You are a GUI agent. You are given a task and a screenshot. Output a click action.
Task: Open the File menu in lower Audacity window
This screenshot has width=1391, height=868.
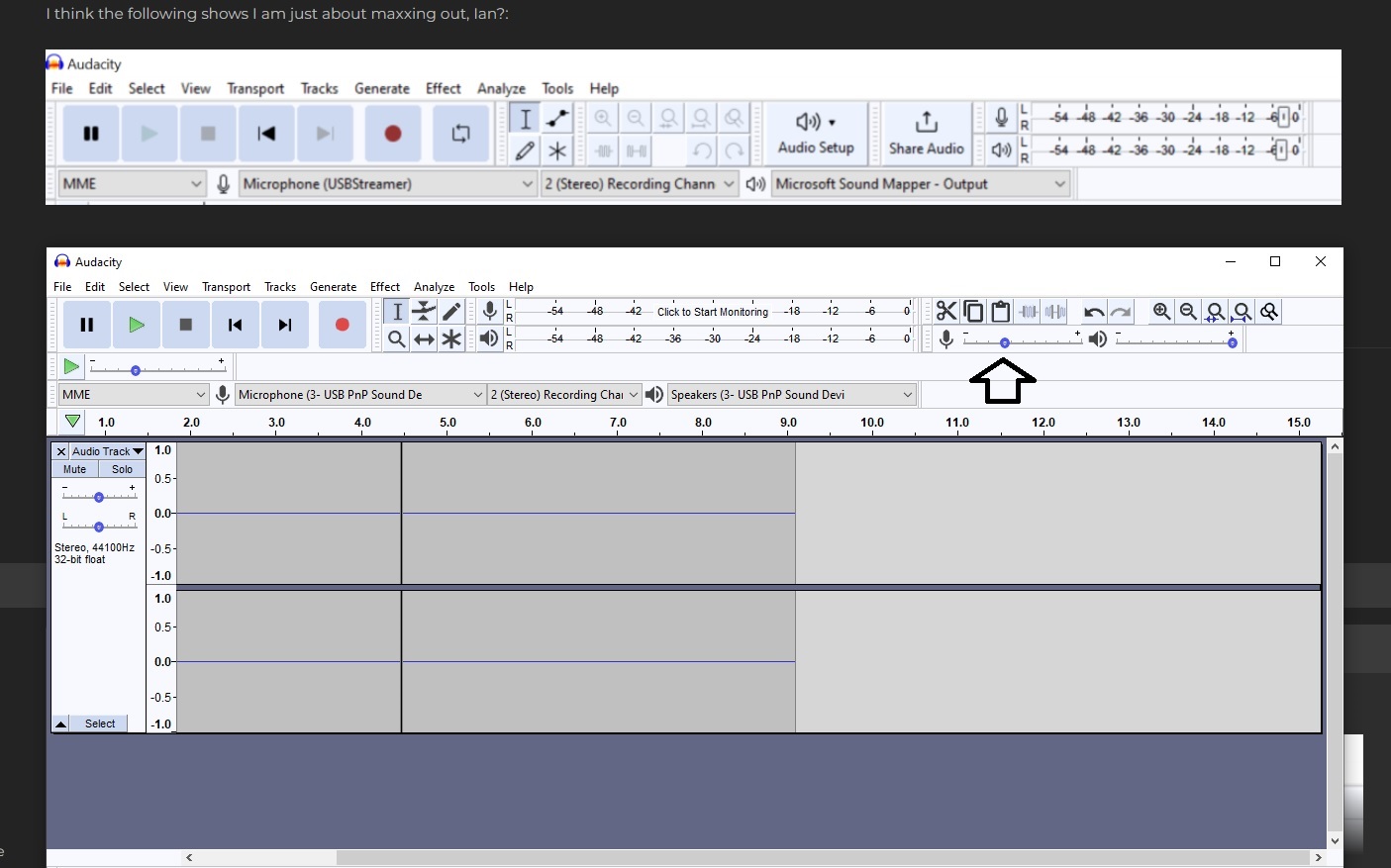click(62, 287)
